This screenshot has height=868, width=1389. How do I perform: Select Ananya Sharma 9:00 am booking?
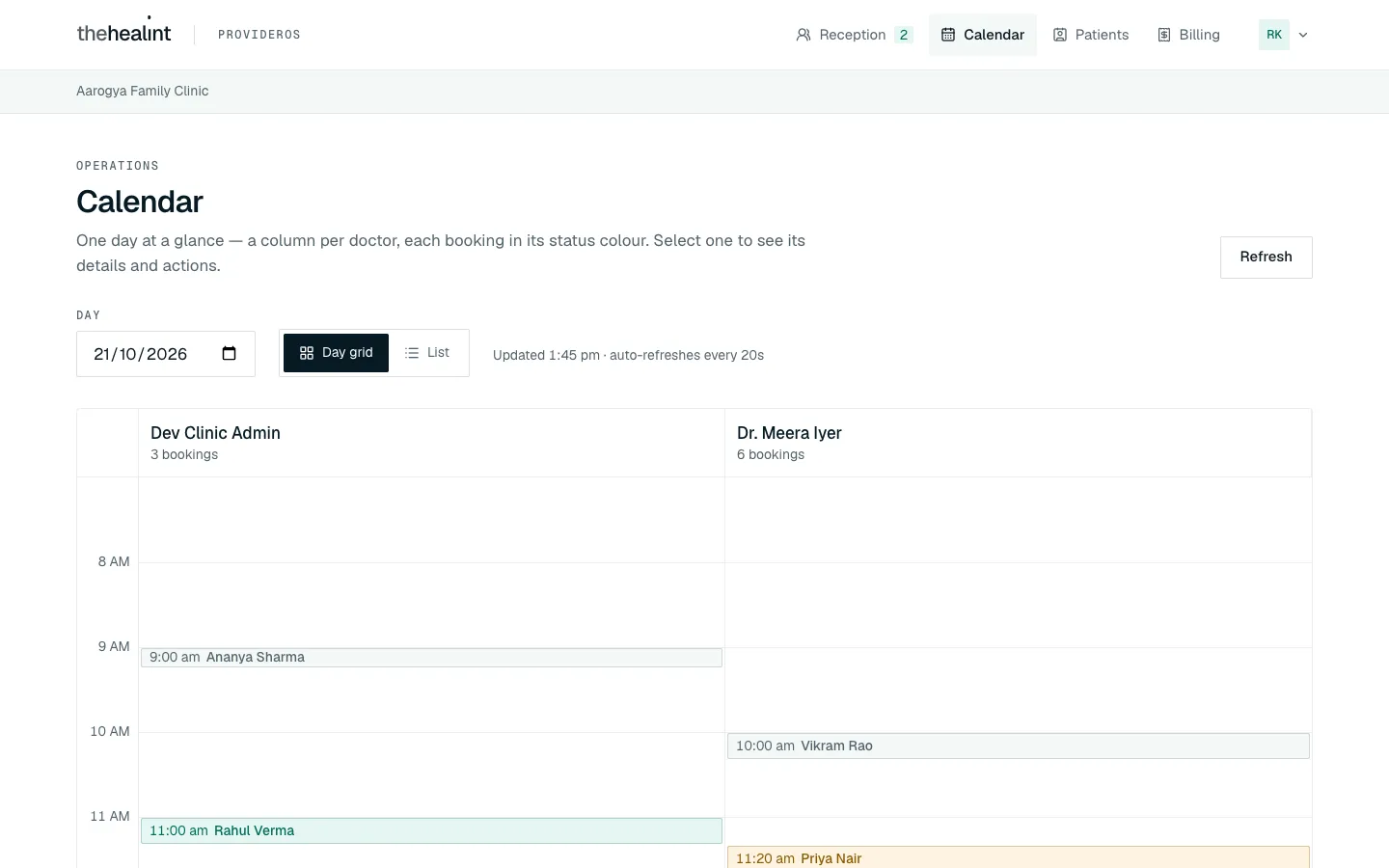431,658
